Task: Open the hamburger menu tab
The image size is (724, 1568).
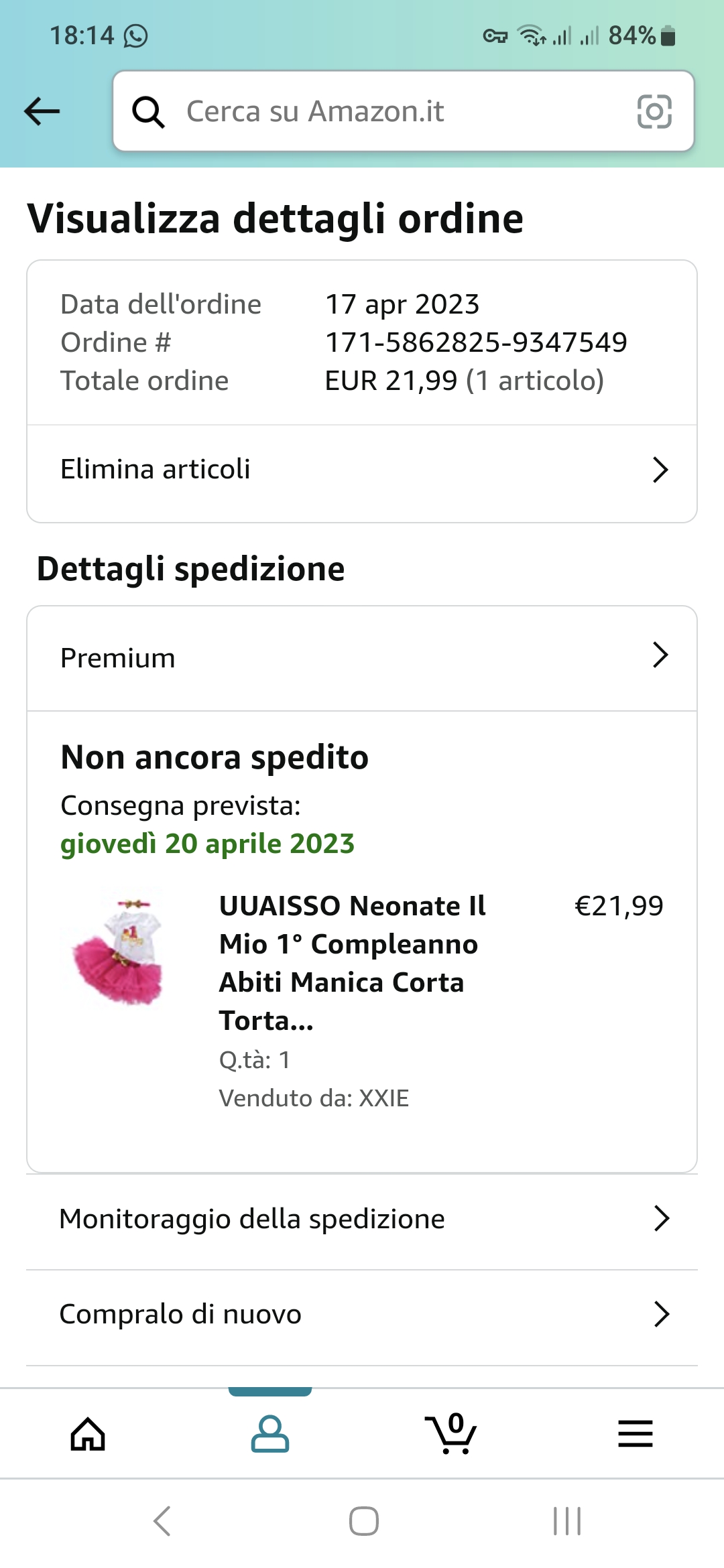Action: [635, 1434]
